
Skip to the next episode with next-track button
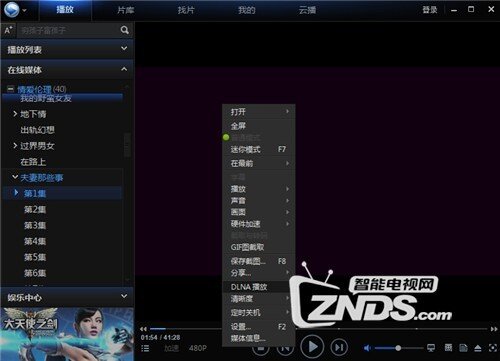coord(339,348)
